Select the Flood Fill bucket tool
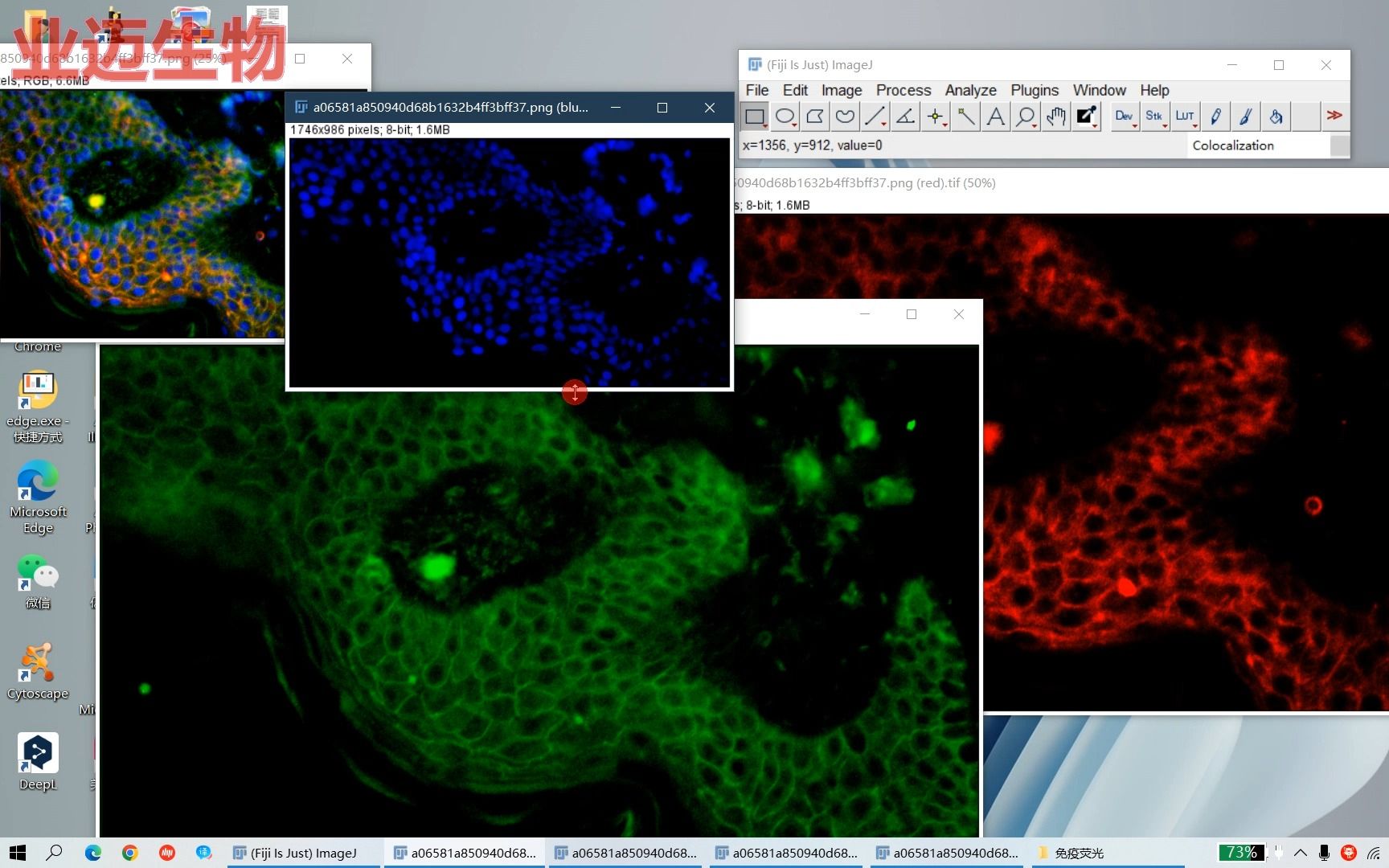 click(x=1276, y=117)
